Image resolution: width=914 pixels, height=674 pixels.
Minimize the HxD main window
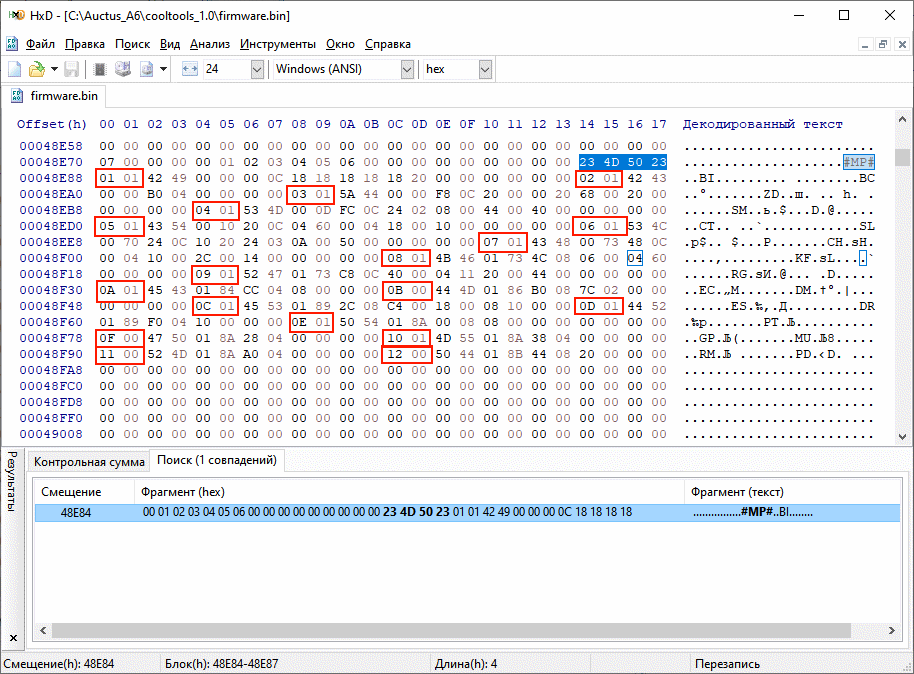point(799,15)
